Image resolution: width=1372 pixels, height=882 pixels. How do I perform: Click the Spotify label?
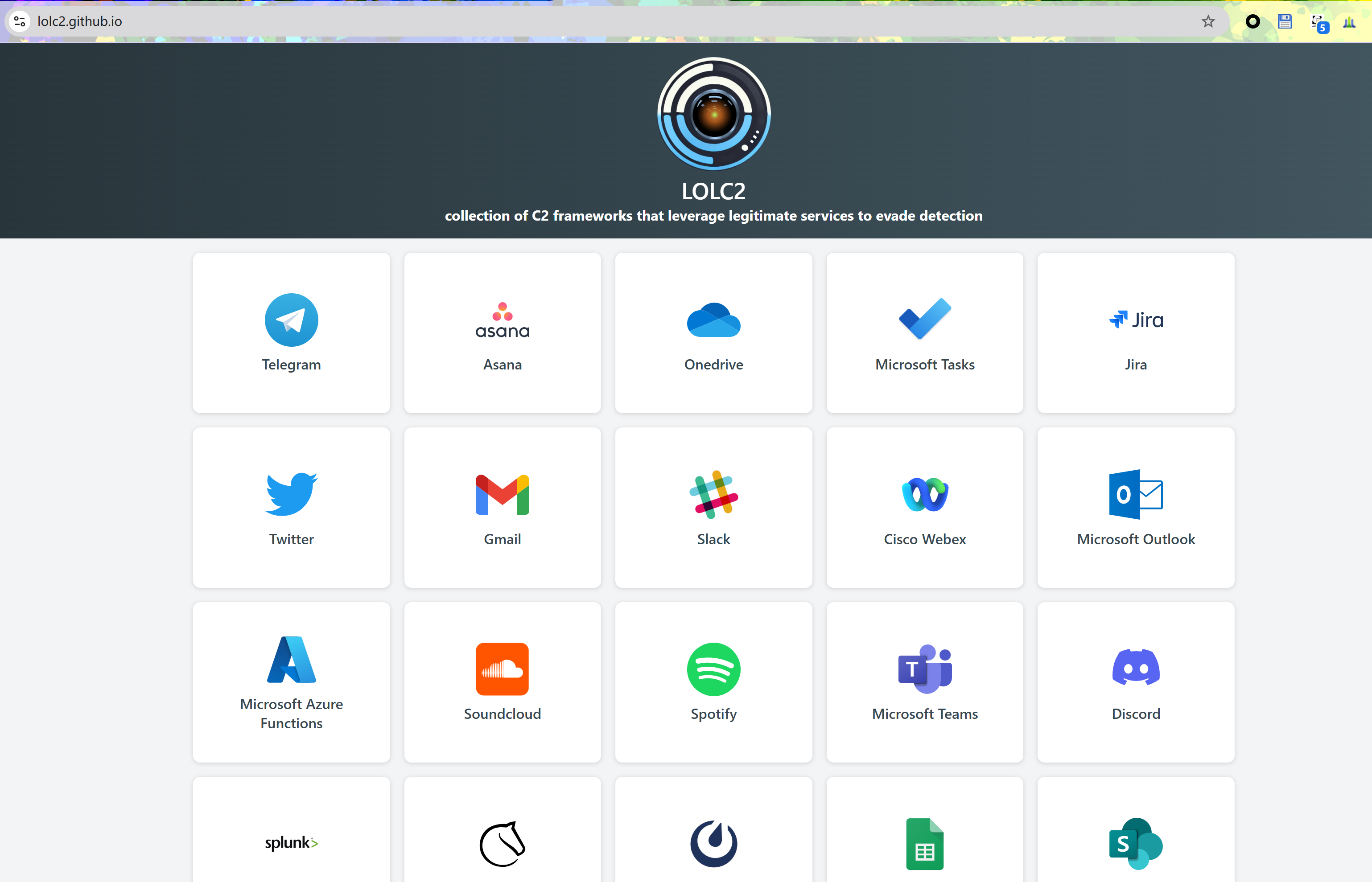pyautogui.click(x=713, y=714)
